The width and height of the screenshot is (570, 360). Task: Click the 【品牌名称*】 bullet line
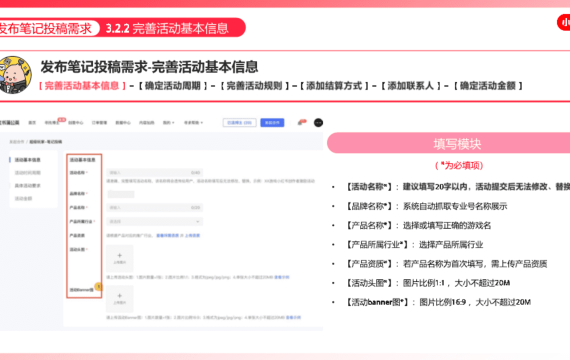(x=425, y=206)
